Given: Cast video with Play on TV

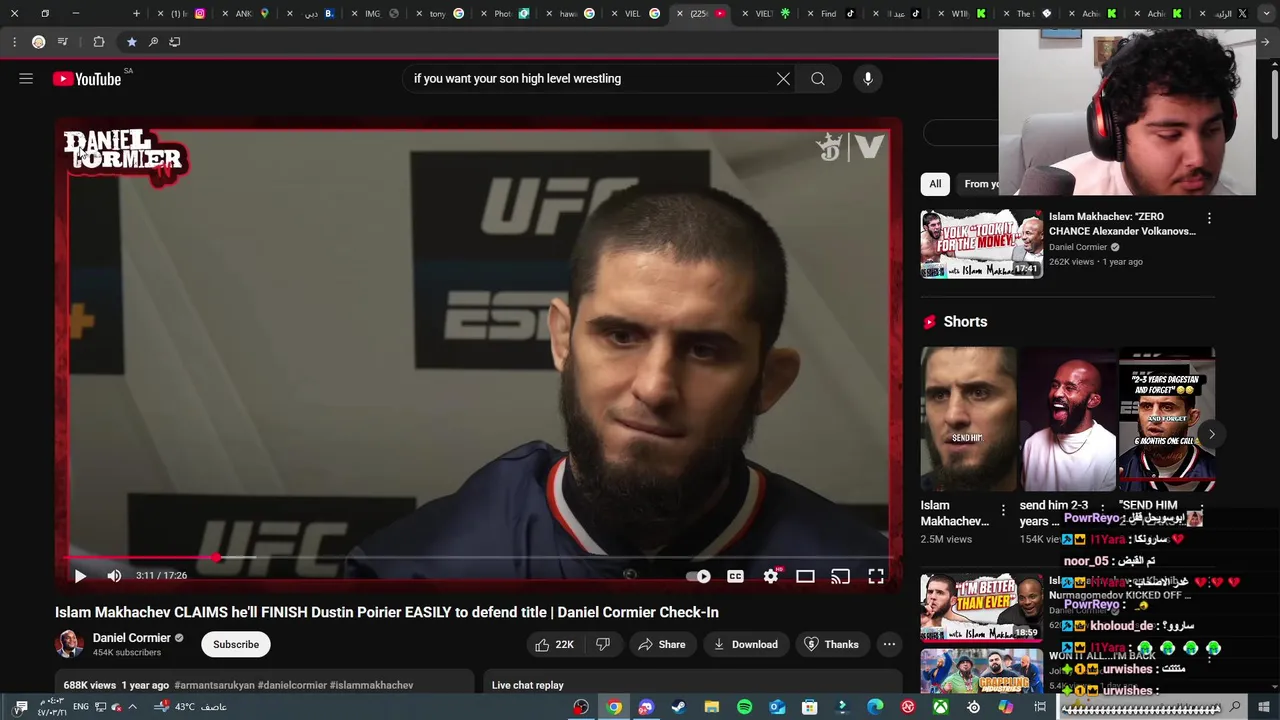Looking at the screenshot, I should click(840, 576).
